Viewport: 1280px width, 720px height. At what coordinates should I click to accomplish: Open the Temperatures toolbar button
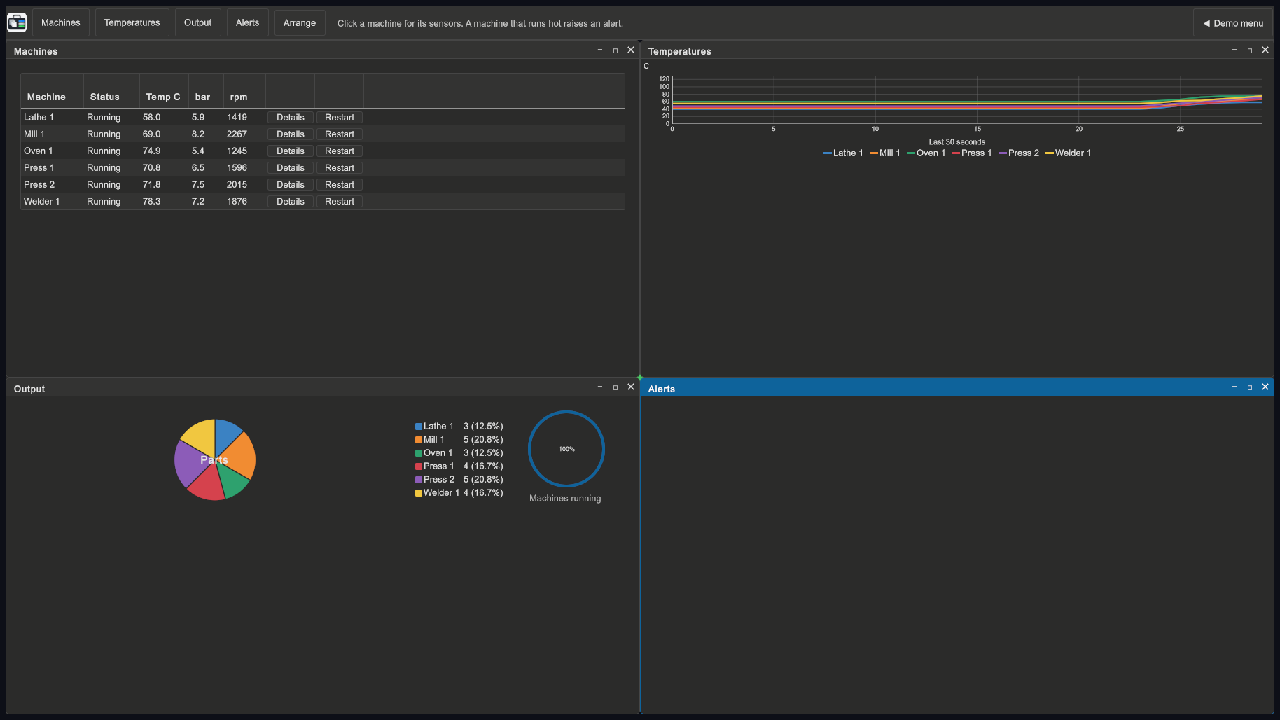[132, 22]
